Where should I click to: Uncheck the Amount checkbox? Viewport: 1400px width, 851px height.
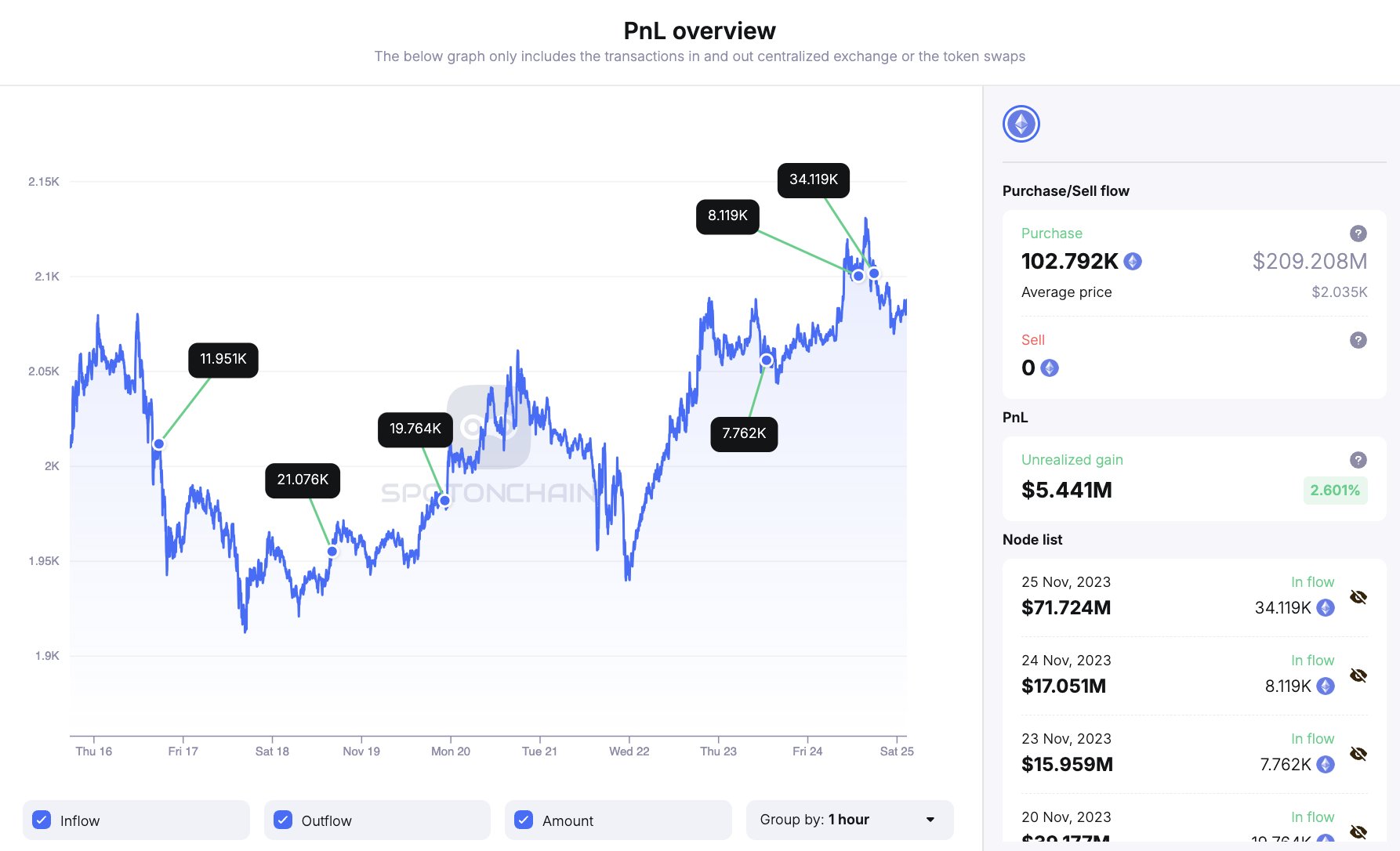pos(524,820)
